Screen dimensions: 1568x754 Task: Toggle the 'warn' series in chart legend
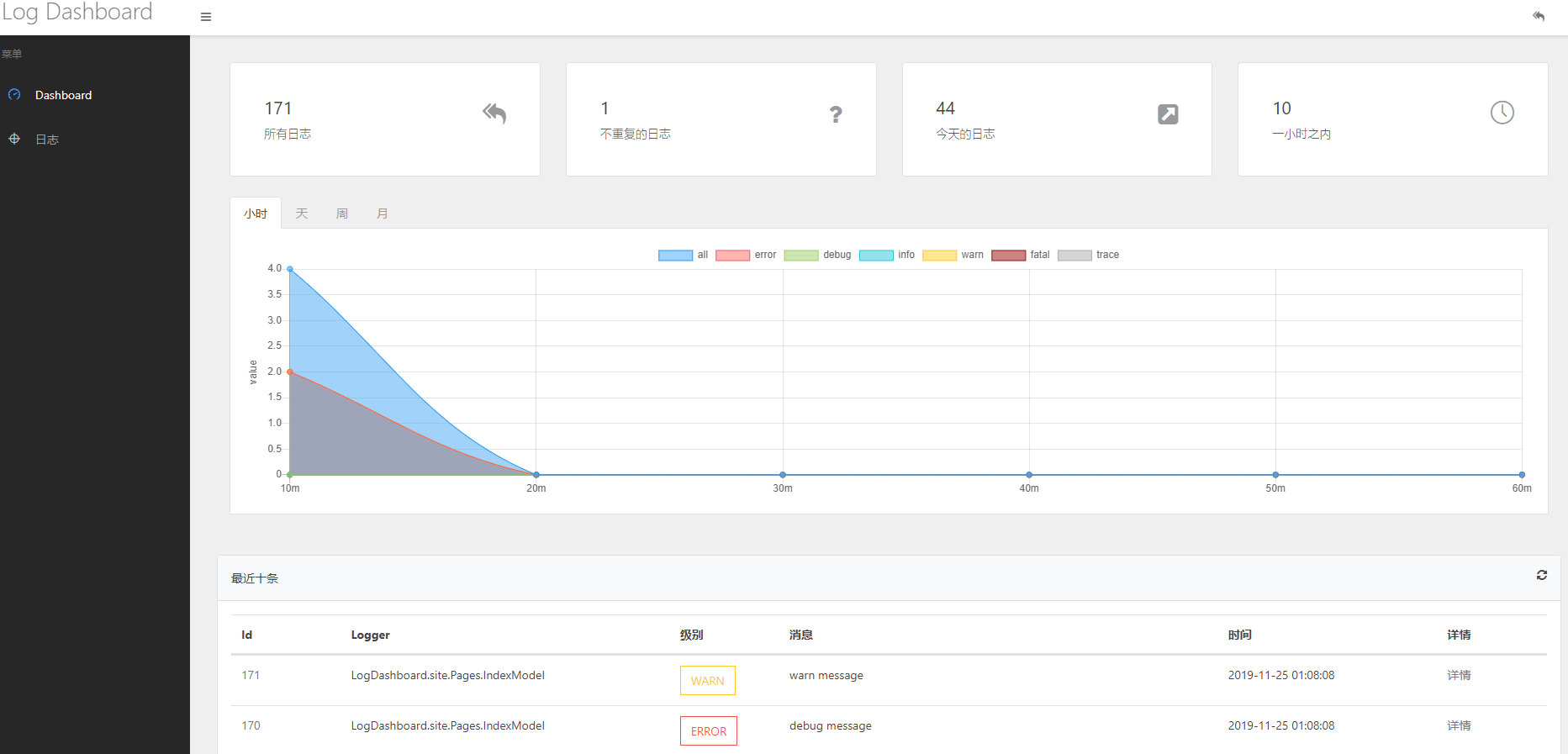(953, 256)
